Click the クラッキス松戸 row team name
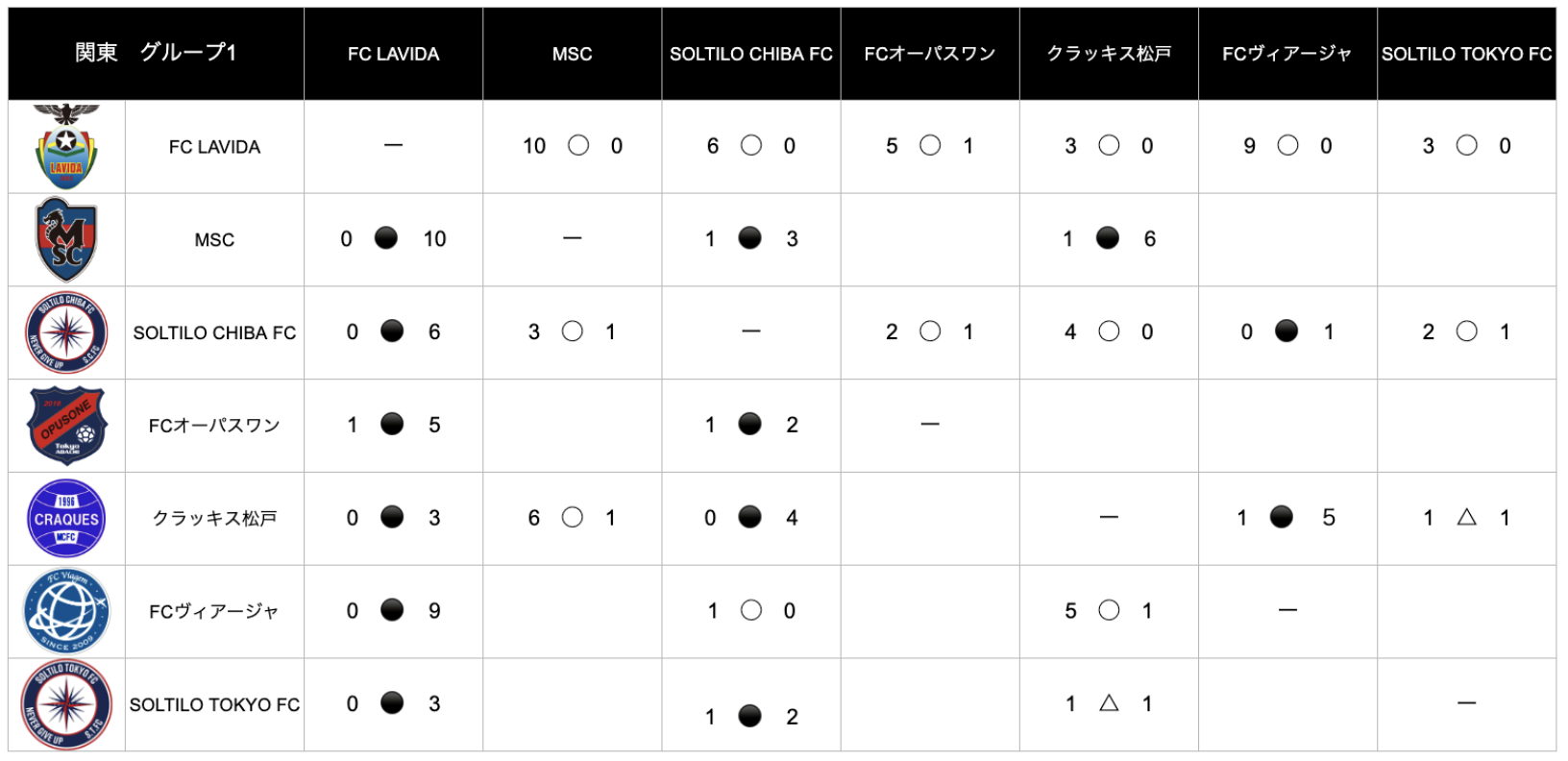Screen dimensions: 1568x761 coord(214,519)
